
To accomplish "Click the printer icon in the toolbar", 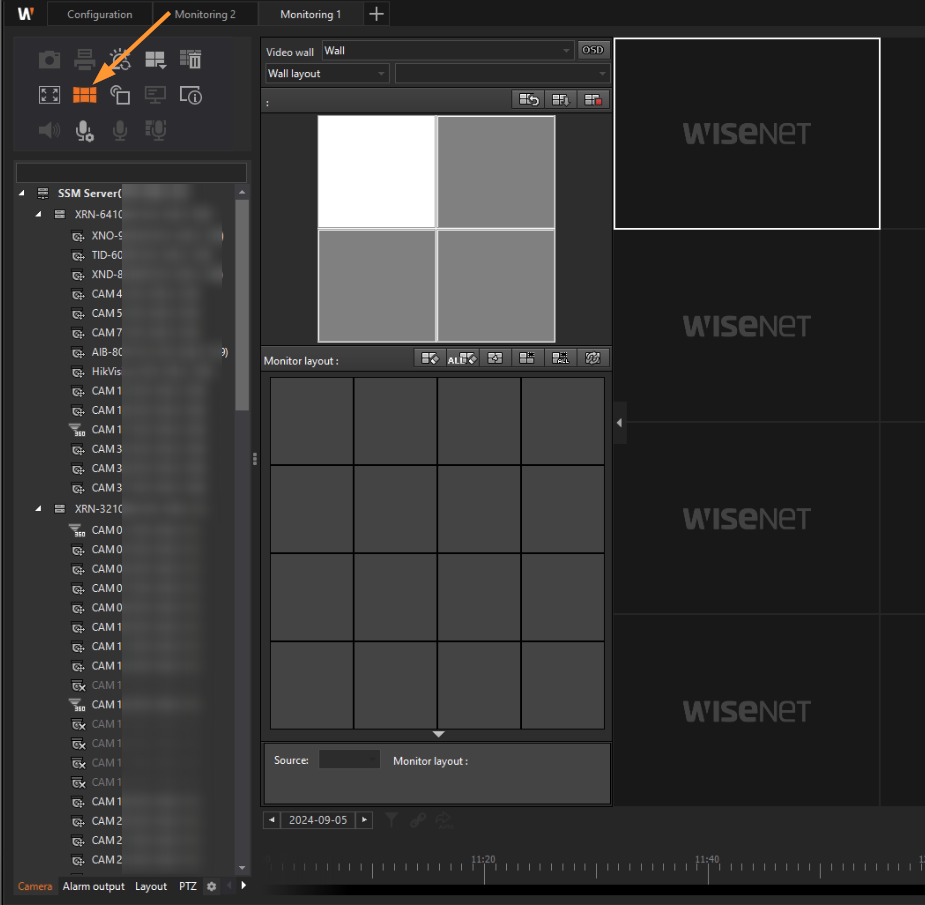I will coord(84,60).
